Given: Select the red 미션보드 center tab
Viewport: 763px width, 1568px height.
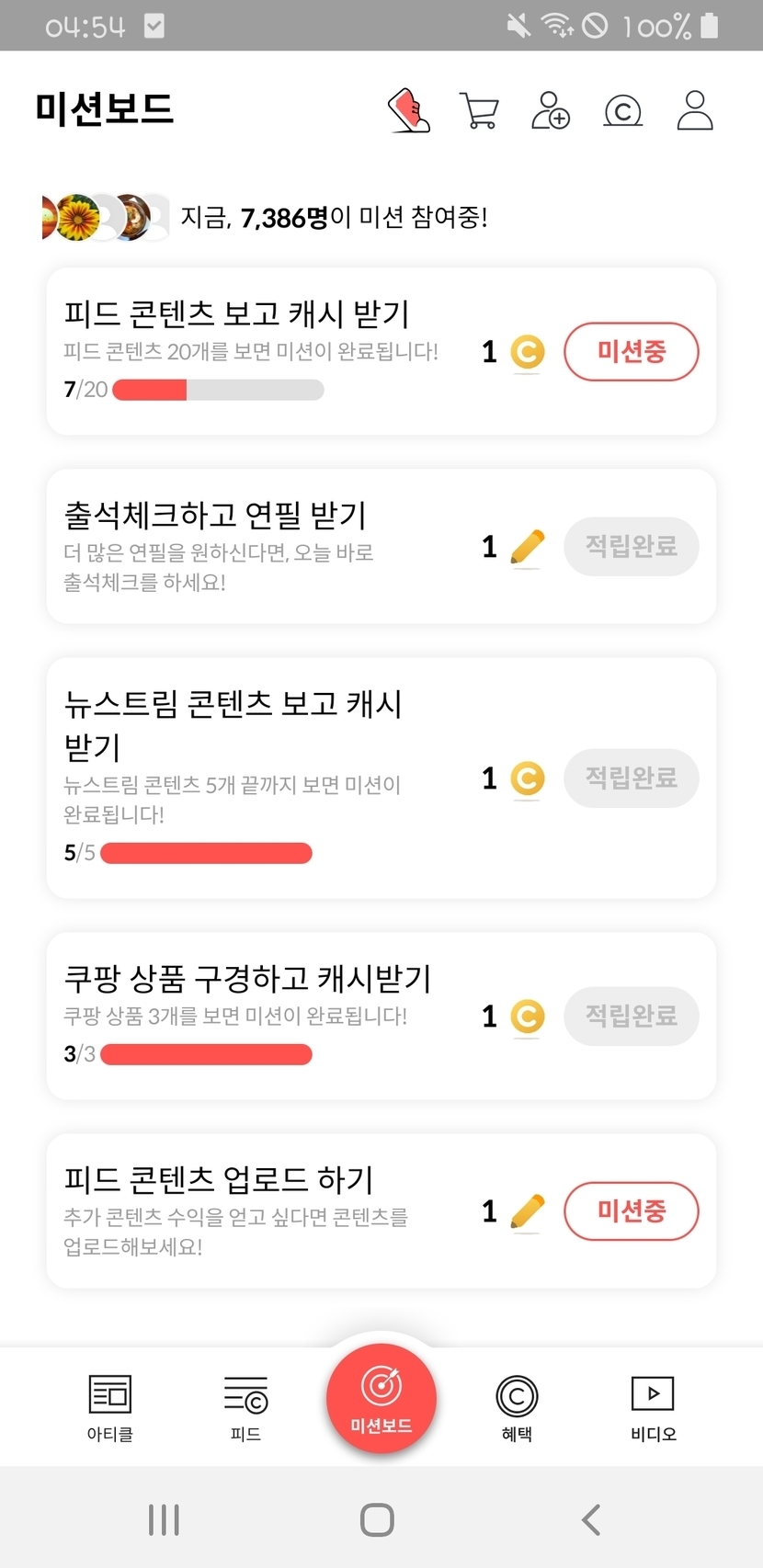Looking at the screenshot, I should [381, 1399].
